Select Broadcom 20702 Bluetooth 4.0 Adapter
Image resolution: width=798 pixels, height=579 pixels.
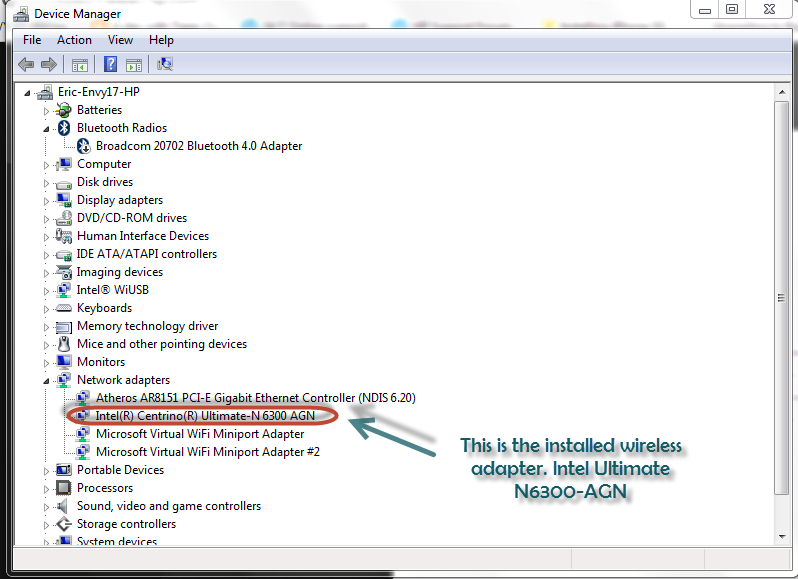[199, 146]
